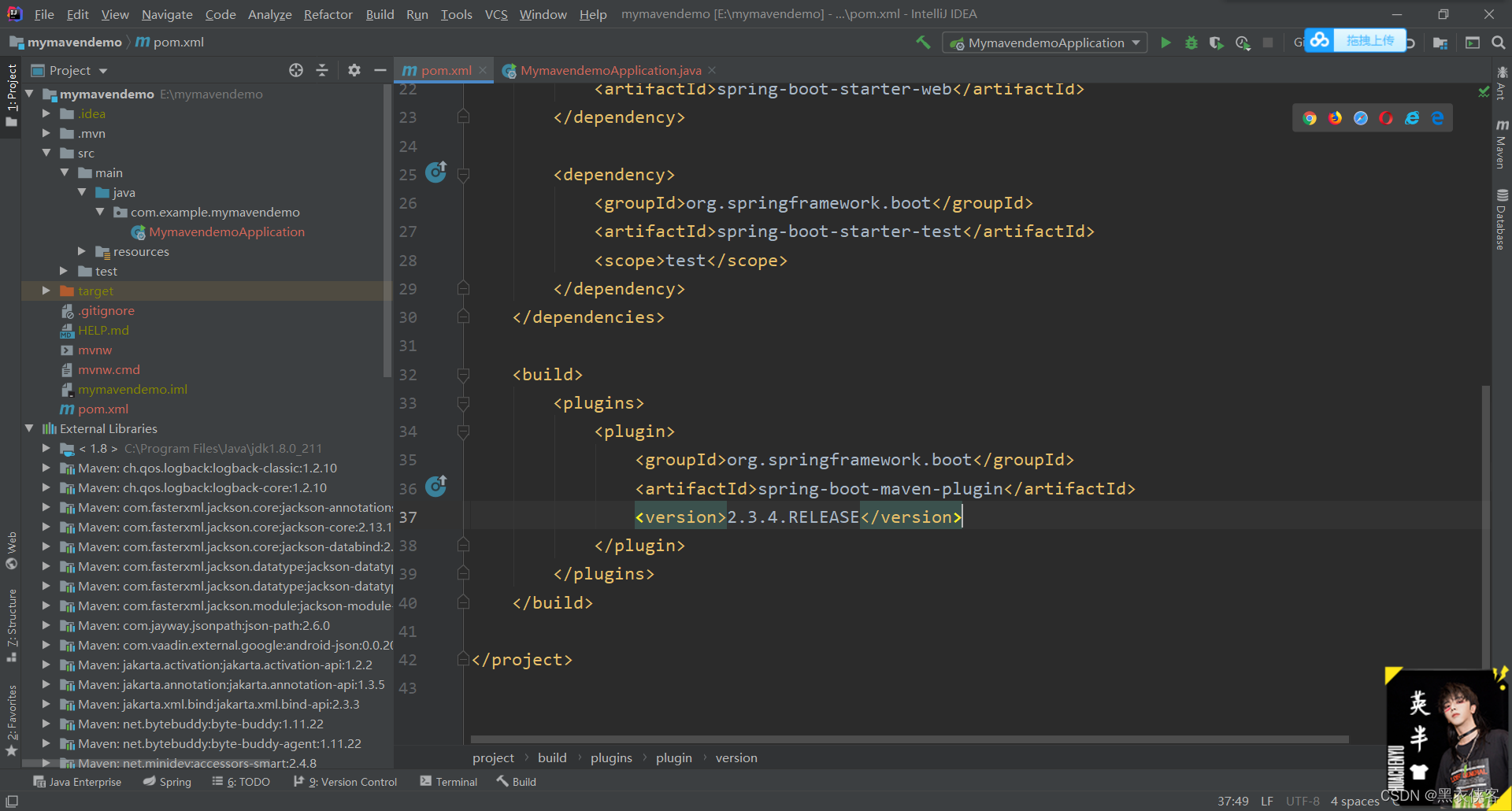The width and height of the screenshot is (1512, 811).
Task: Run MymavendemoApplication with green play button
Action: coord(1165,43)
